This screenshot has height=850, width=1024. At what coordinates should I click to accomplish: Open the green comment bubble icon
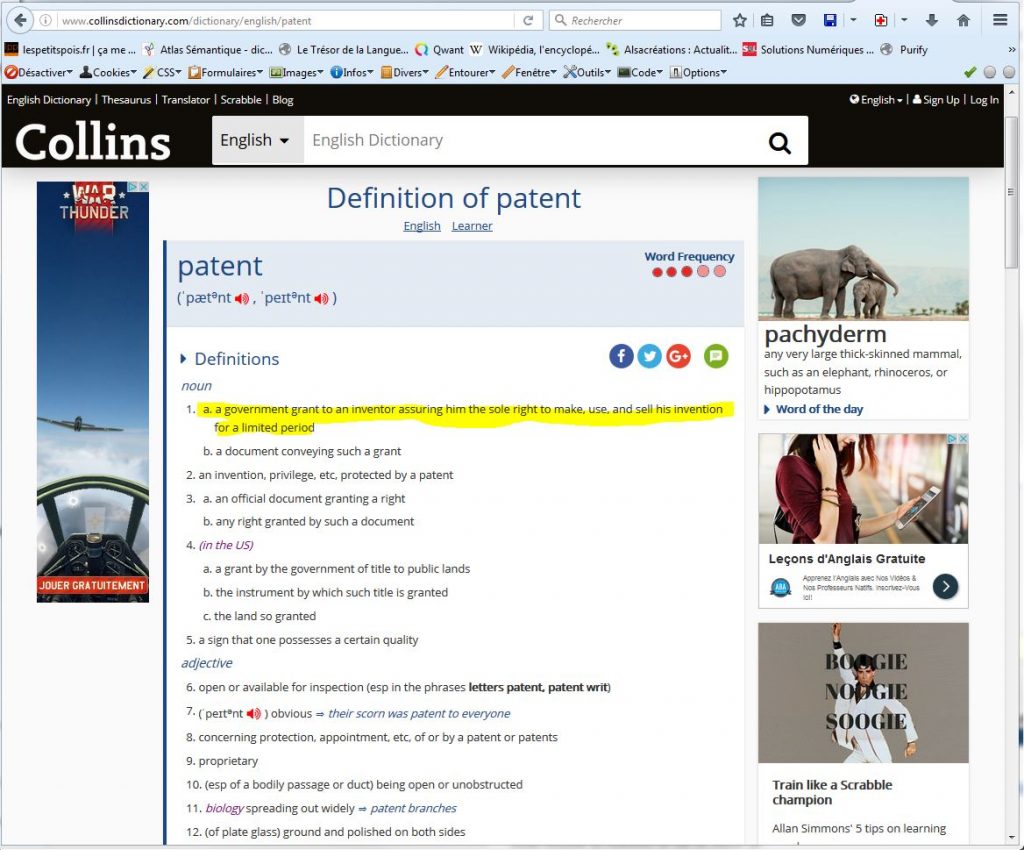click(x=716, y=356)
